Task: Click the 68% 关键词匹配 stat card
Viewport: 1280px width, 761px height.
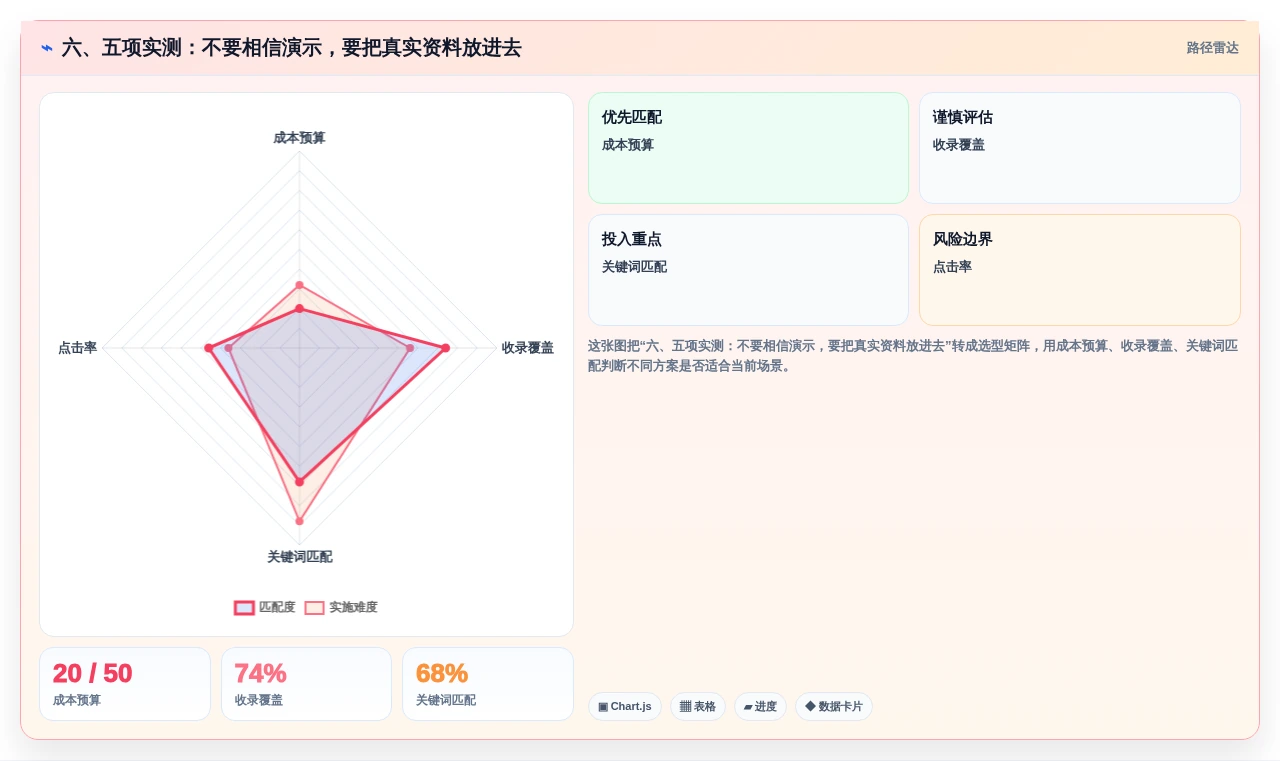Action: click(488, 684)
